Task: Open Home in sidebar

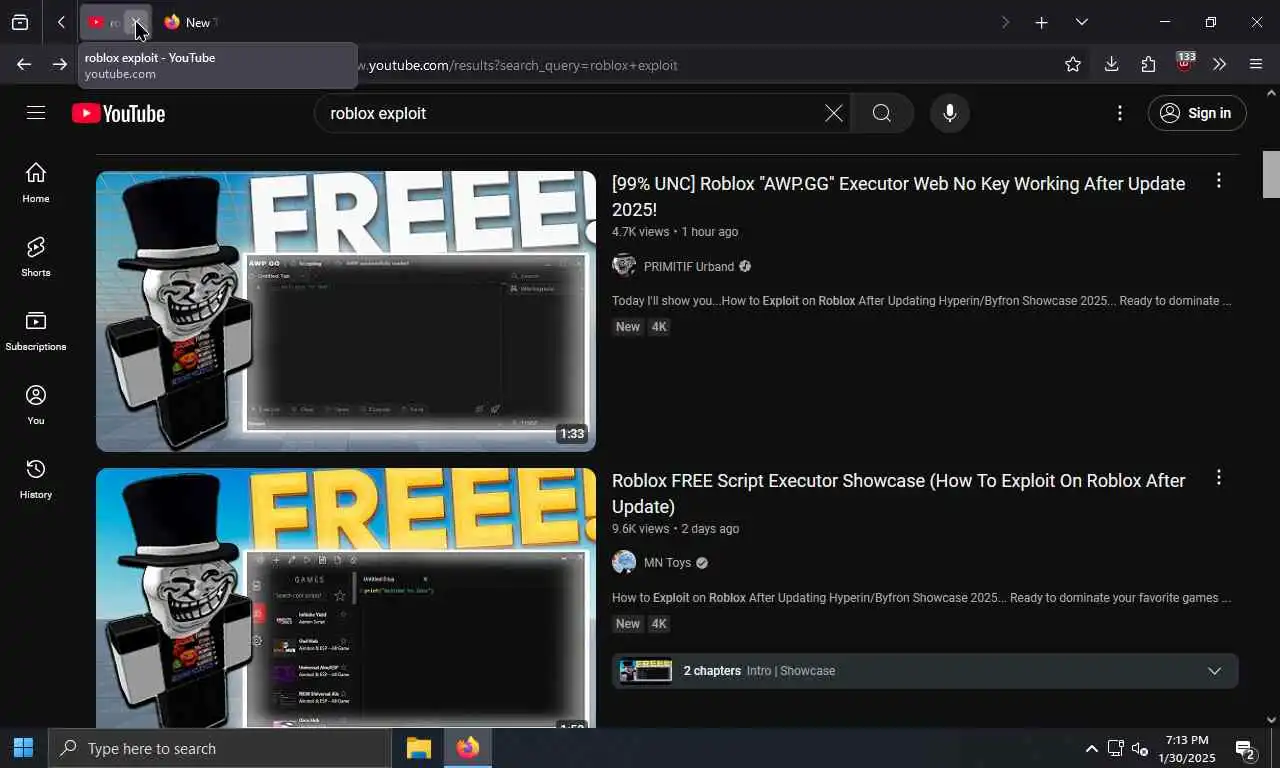Action: [36, 183]
